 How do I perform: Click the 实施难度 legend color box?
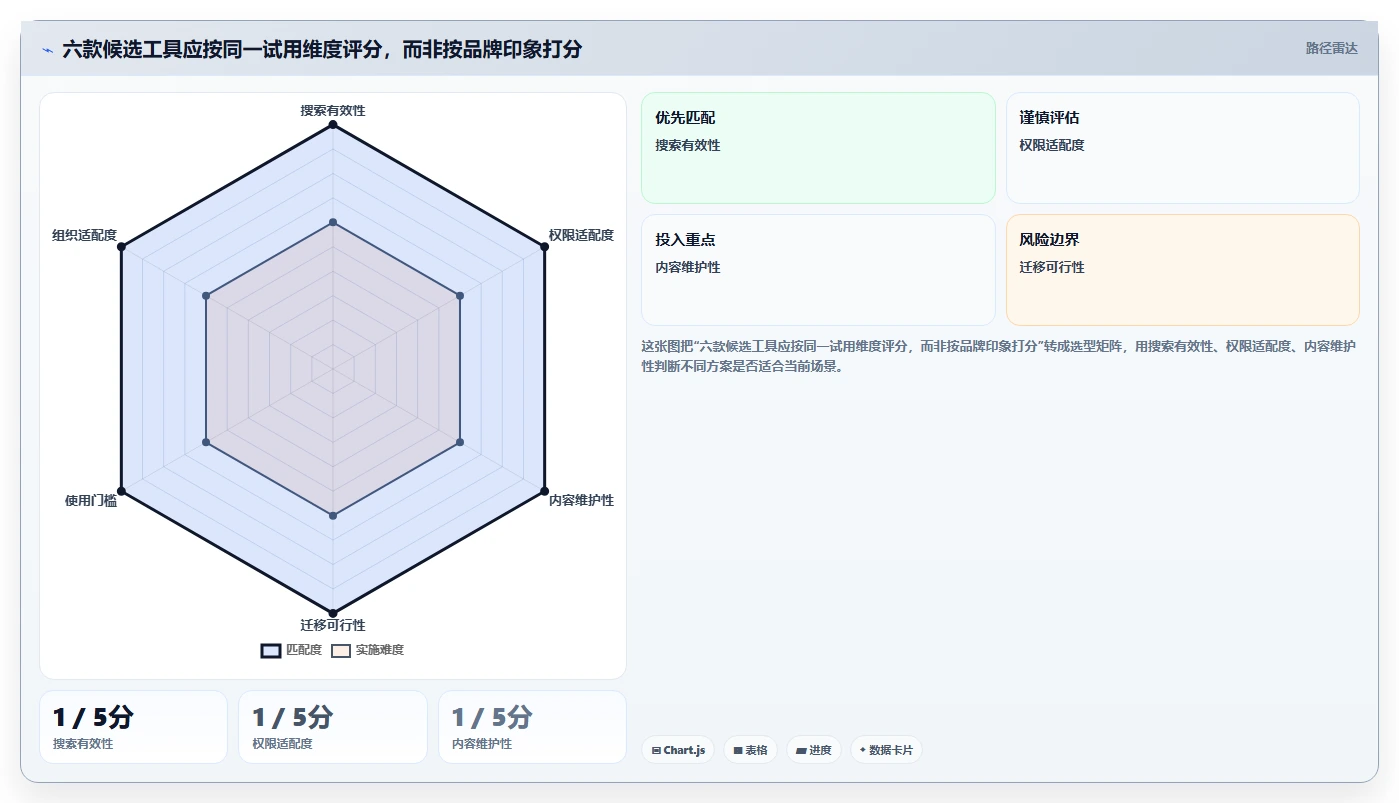[x=341, y=650]
